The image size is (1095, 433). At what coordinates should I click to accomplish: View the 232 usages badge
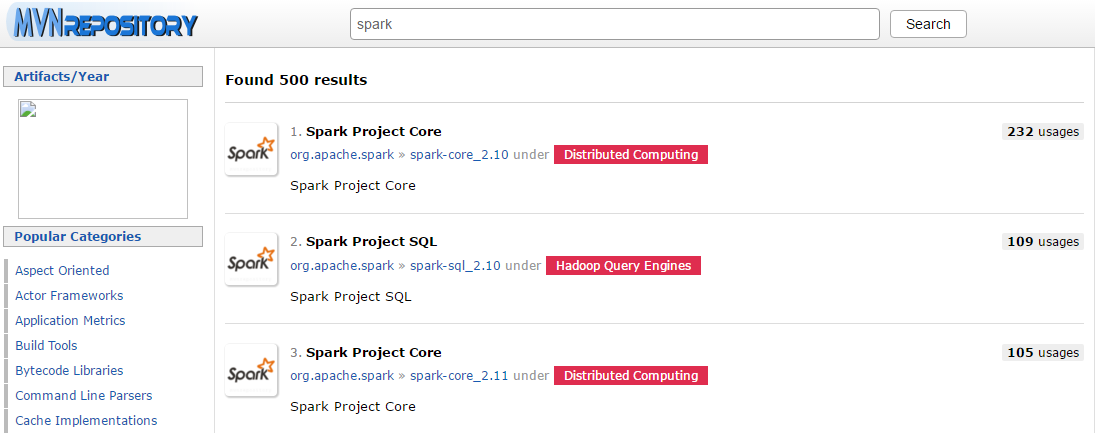click(x=1043, y=131)
